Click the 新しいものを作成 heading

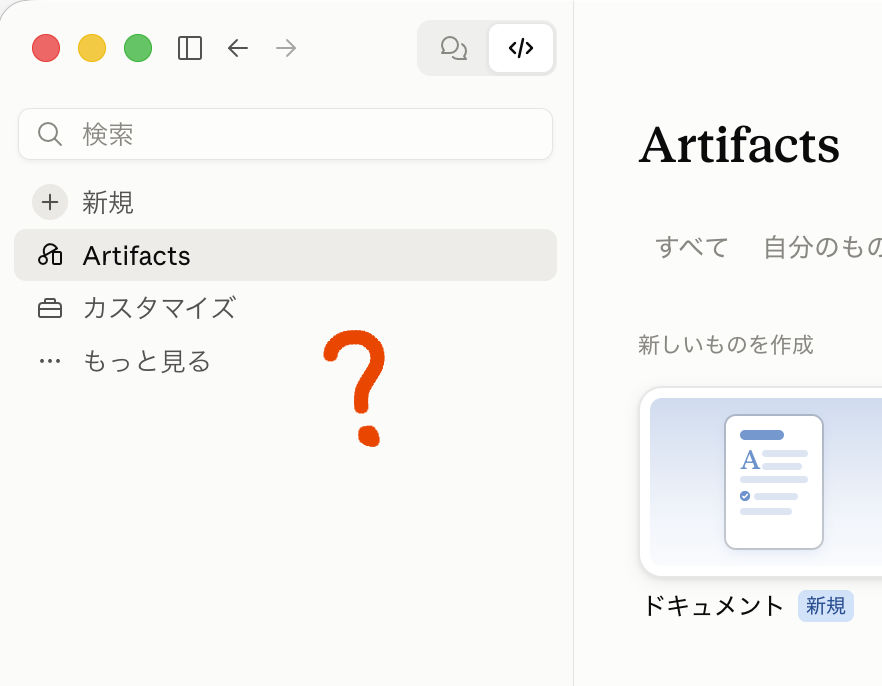(726, 345)
